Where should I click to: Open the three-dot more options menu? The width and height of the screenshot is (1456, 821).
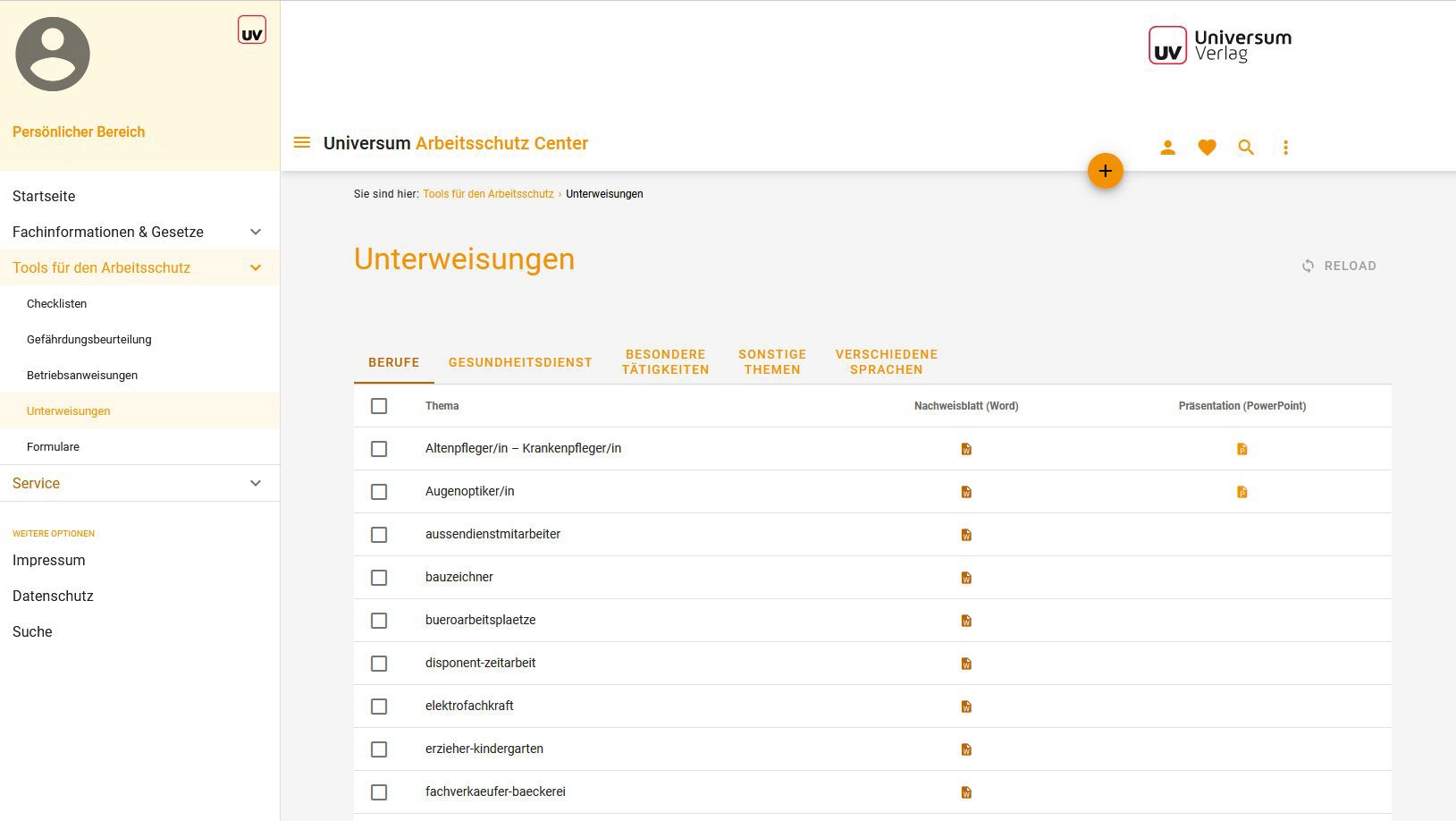coord(1285,148)
